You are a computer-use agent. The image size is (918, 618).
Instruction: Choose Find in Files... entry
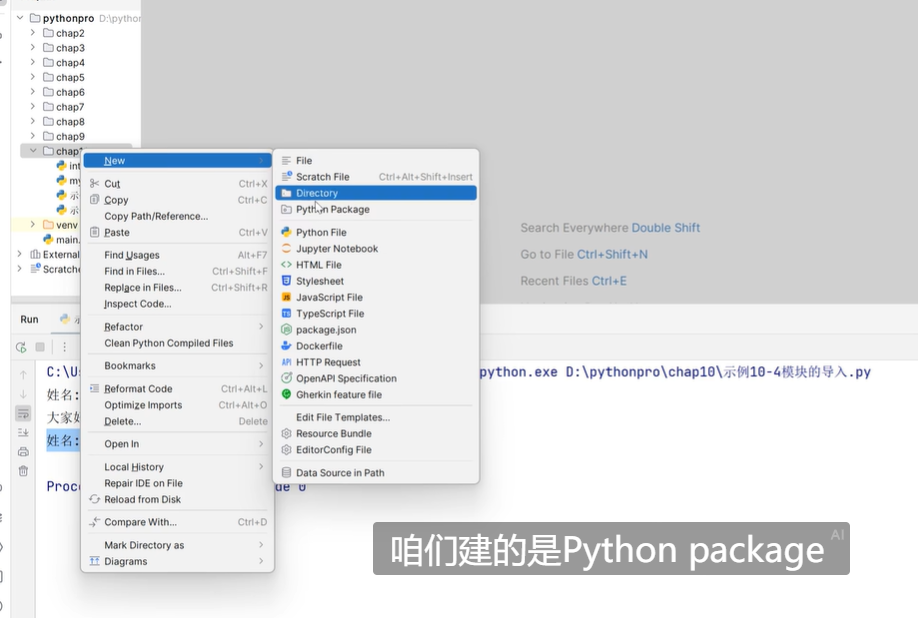tap(177, 272)
